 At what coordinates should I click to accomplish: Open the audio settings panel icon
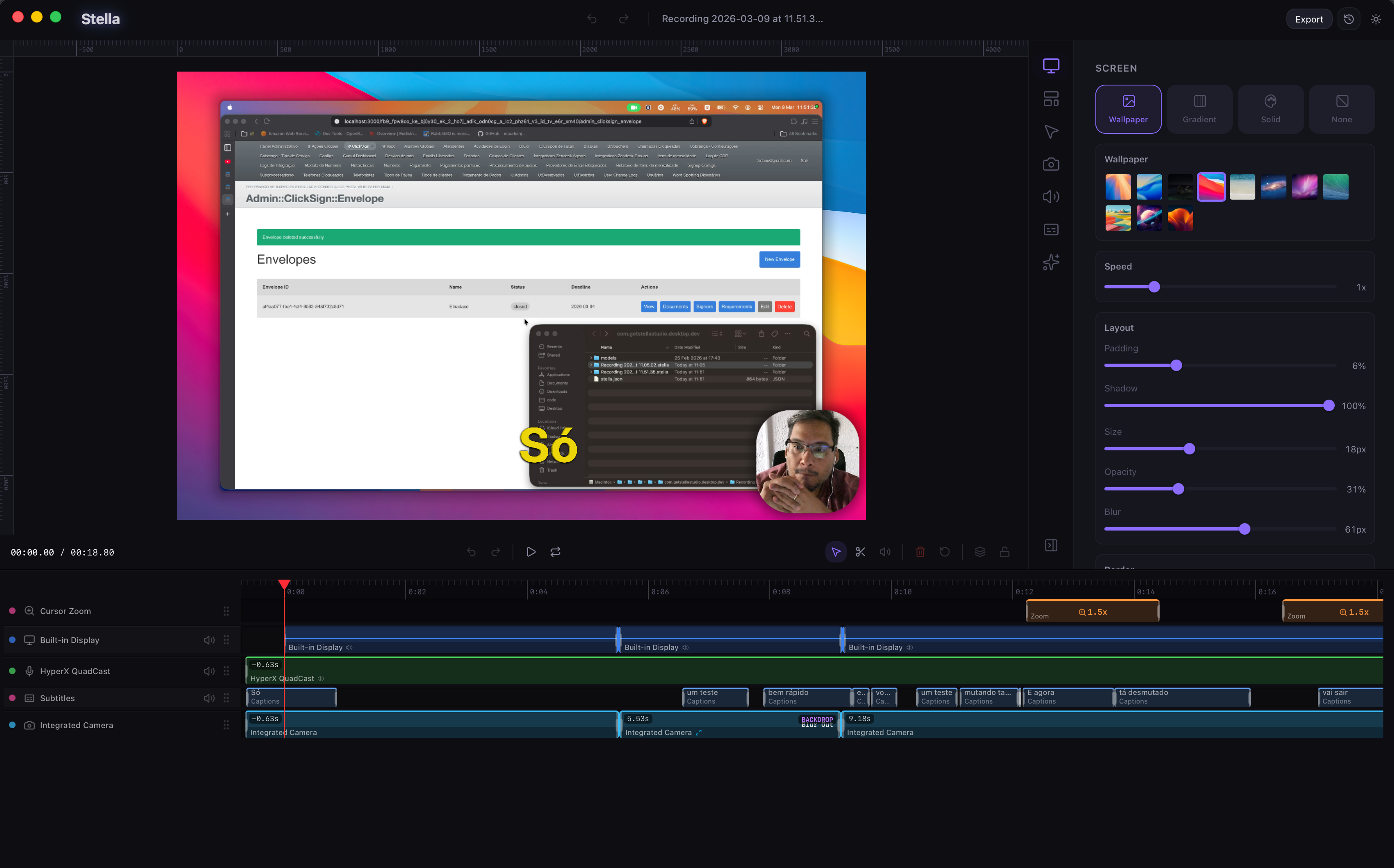click(1051, 197)
